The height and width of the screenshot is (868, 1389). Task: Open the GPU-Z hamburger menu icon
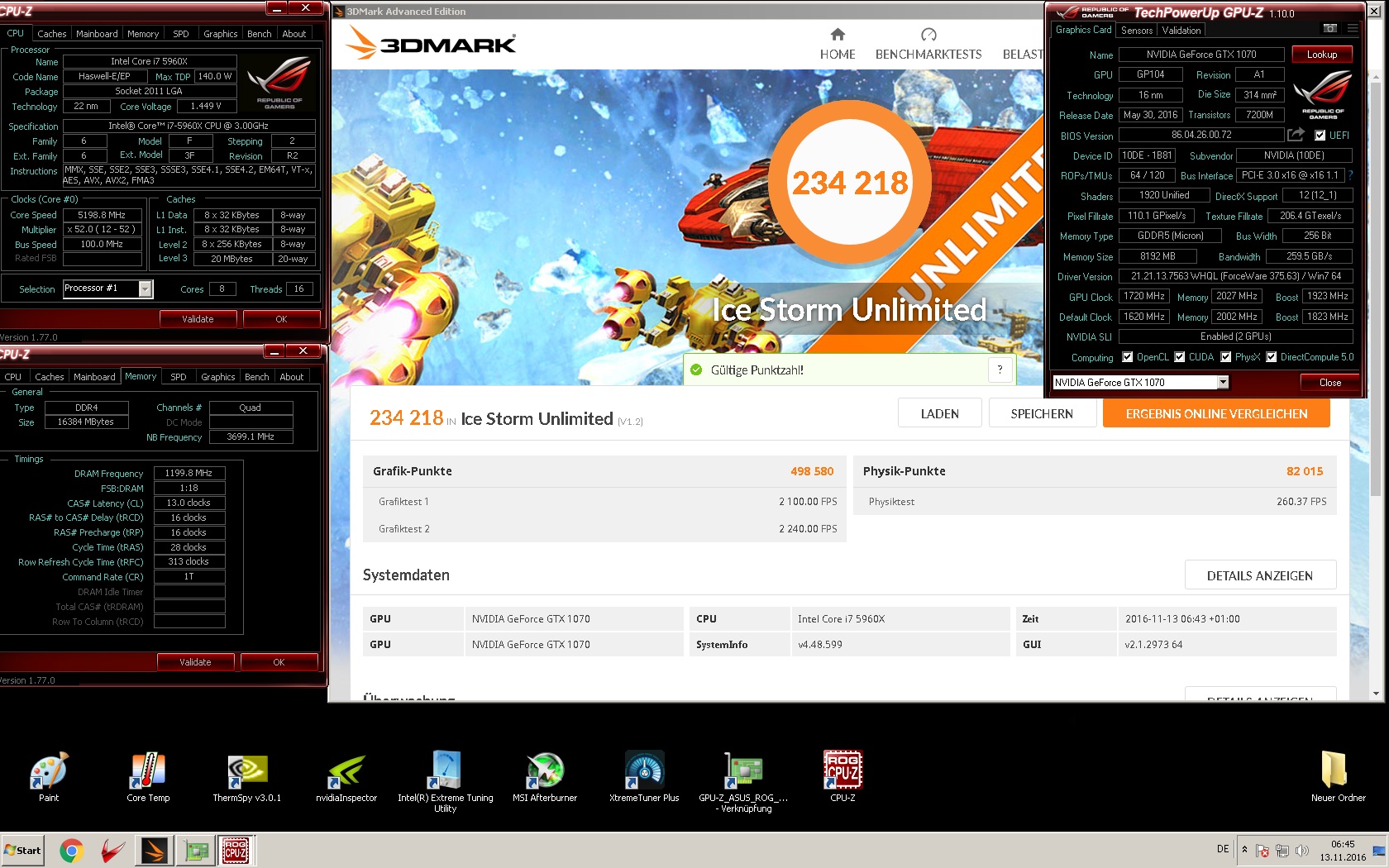[1353, 29]
